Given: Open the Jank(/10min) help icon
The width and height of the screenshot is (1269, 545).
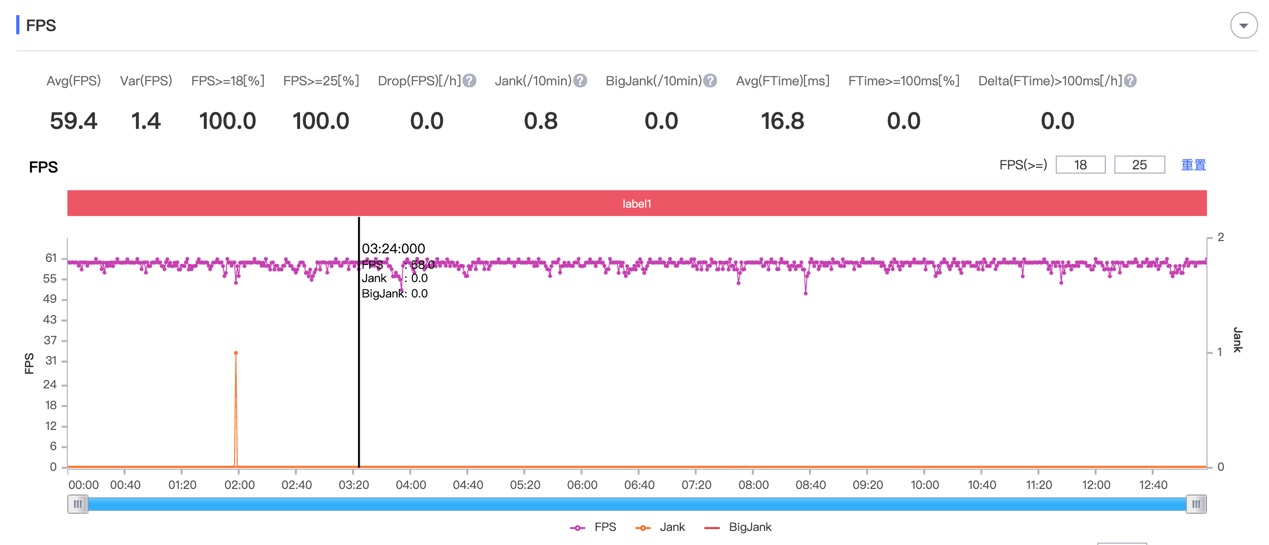Looking at the screenshot, I should pos(580,81).
